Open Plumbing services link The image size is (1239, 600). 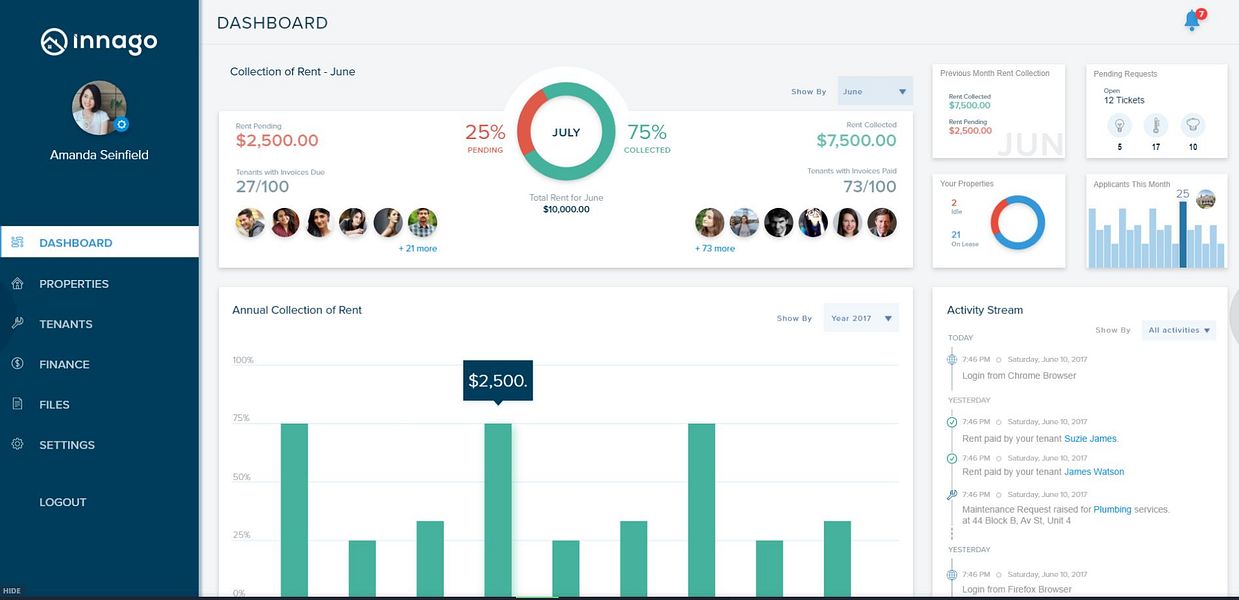point(1112,509)
